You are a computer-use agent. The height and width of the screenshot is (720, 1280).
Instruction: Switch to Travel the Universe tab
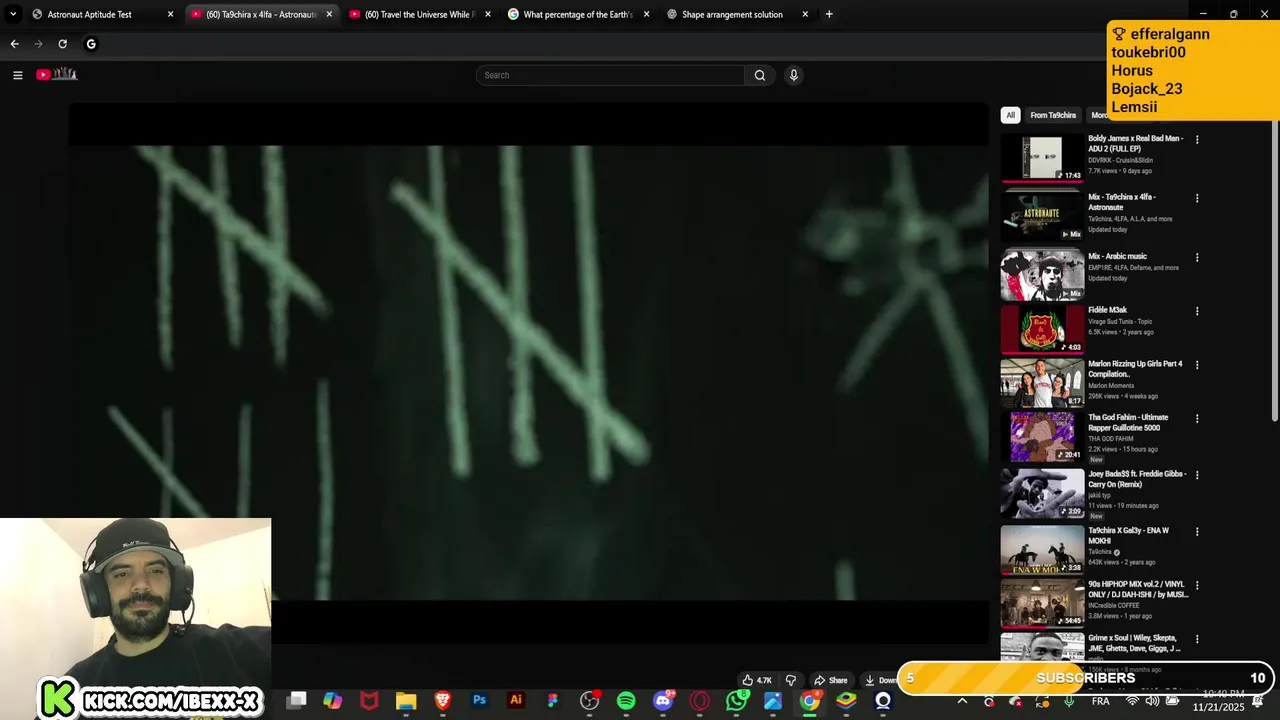click(x=419, y=14)
